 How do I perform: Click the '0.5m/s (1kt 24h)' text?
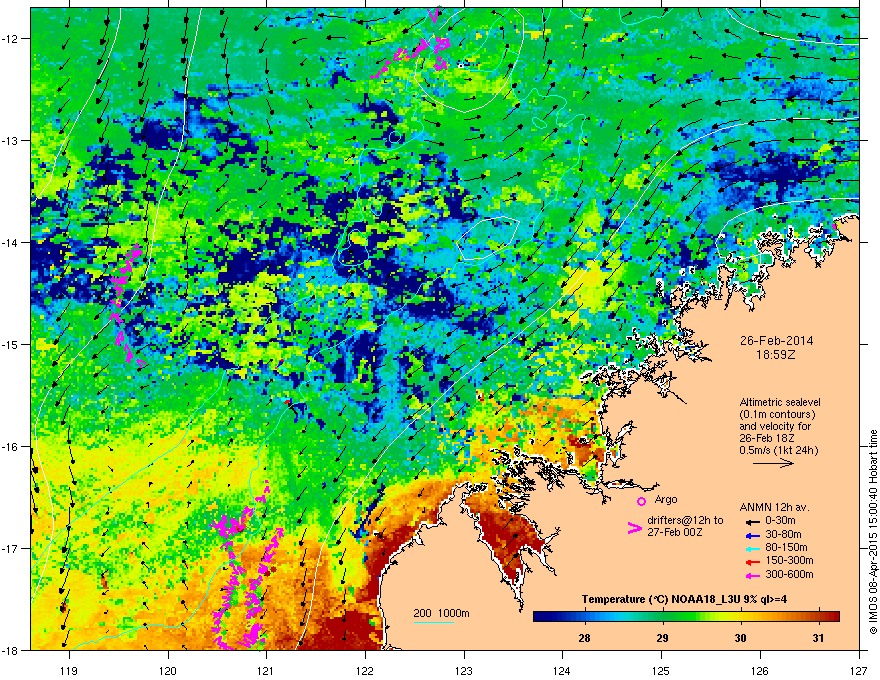[x=778, y=450]
